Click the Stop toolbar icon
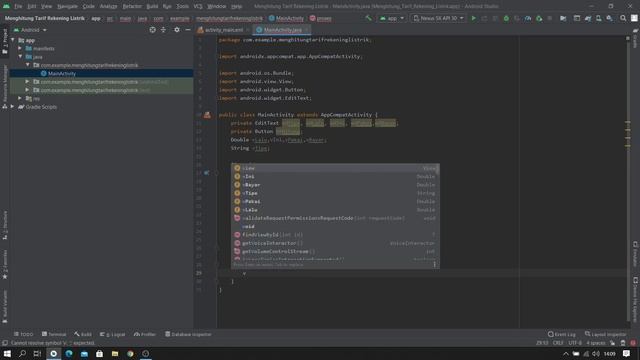 [x=550, y=18]
